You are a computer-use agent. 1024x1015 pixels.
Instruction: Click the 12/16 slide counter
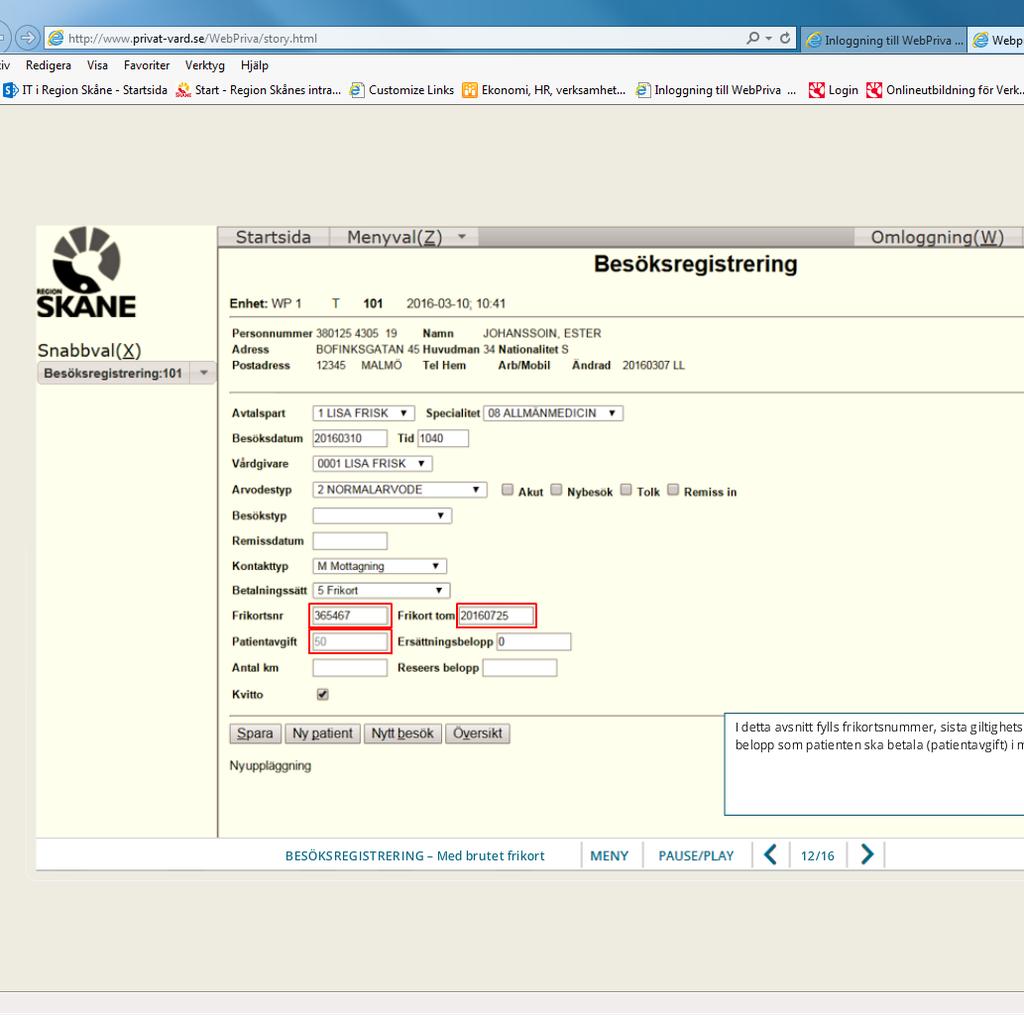click(818, 856)
